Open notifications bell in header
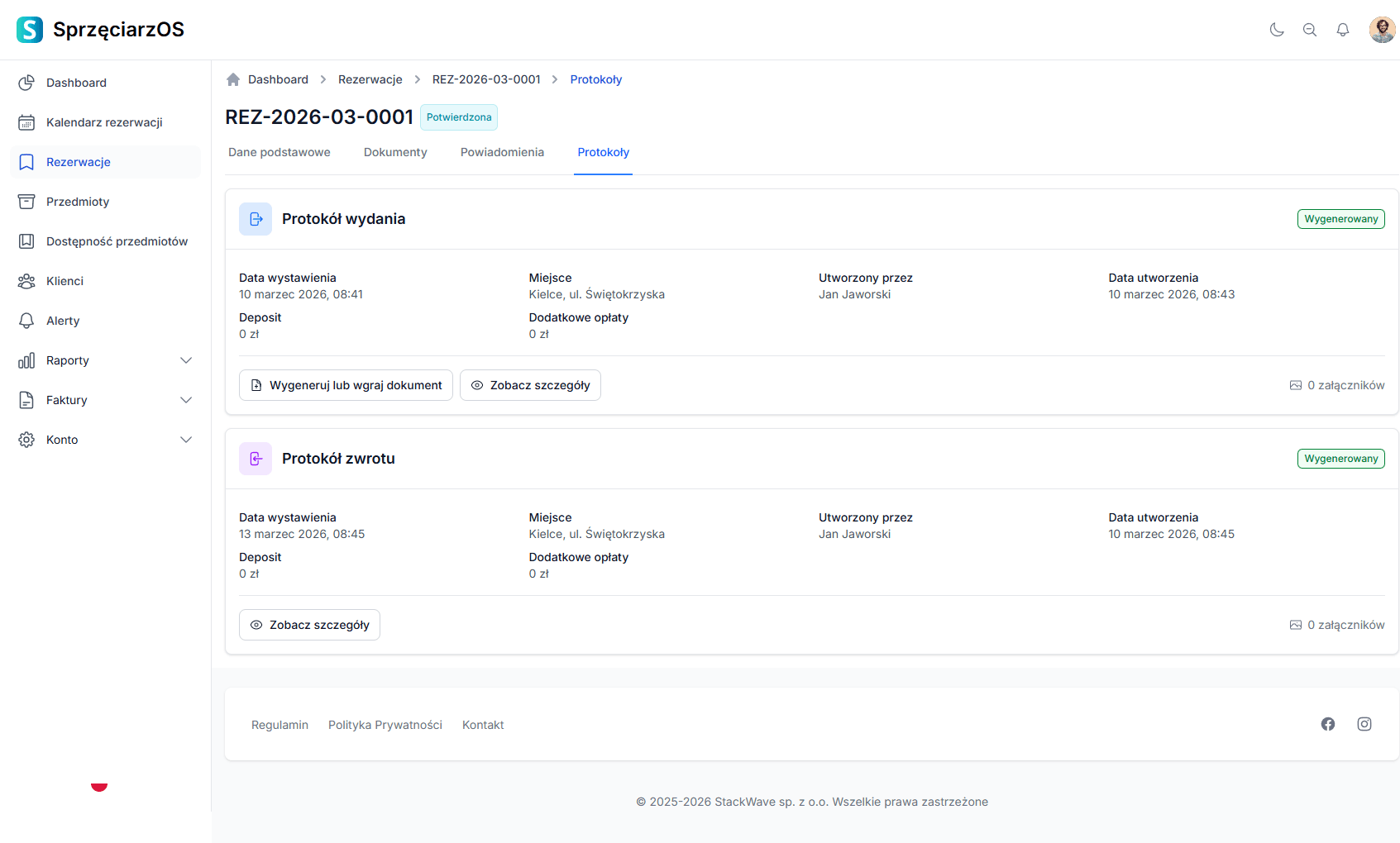The image size is (1400, 843). point(1343,30)
